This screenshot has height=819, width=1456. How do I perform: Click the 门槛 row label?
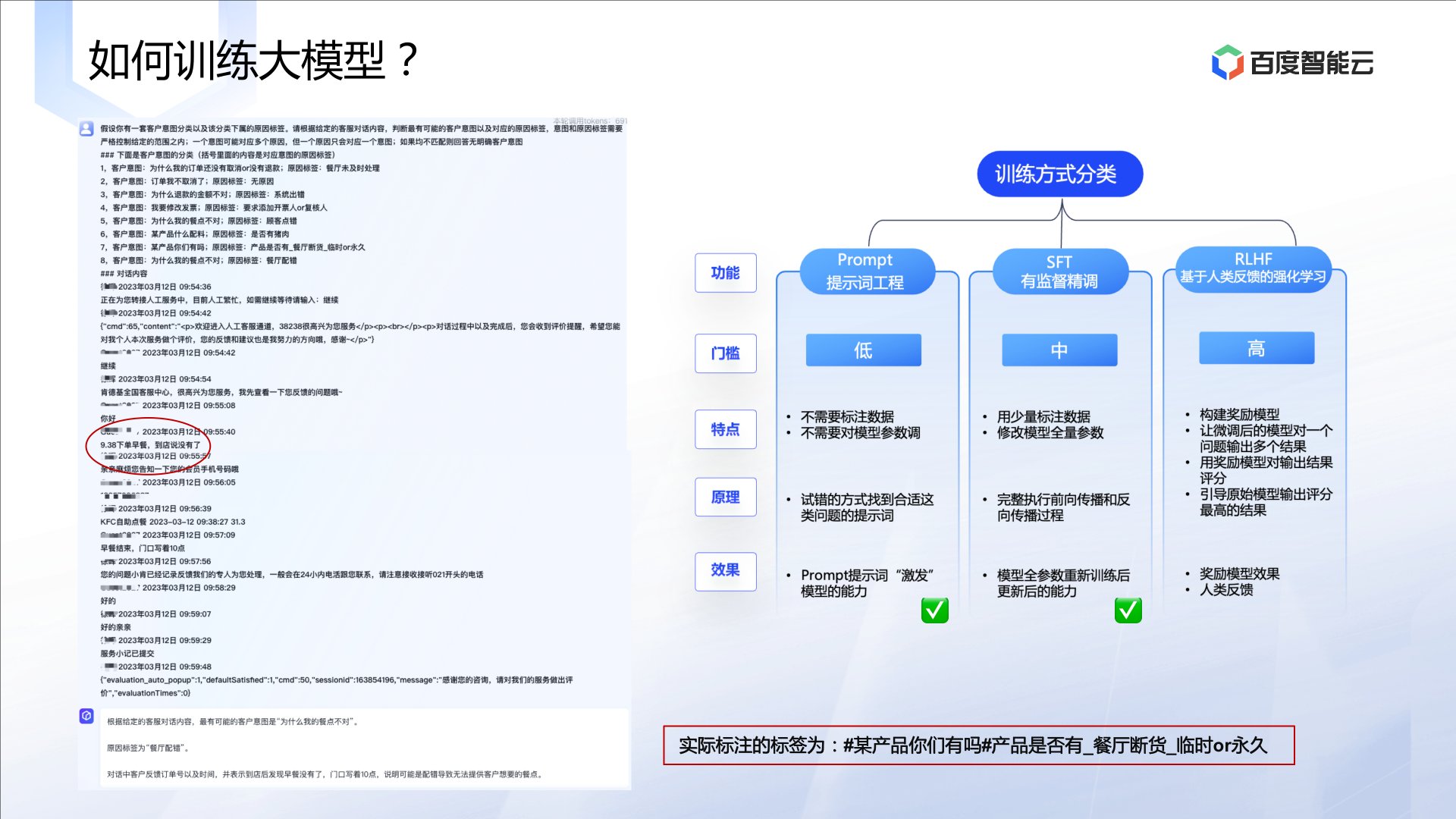(x=726, y=353)
